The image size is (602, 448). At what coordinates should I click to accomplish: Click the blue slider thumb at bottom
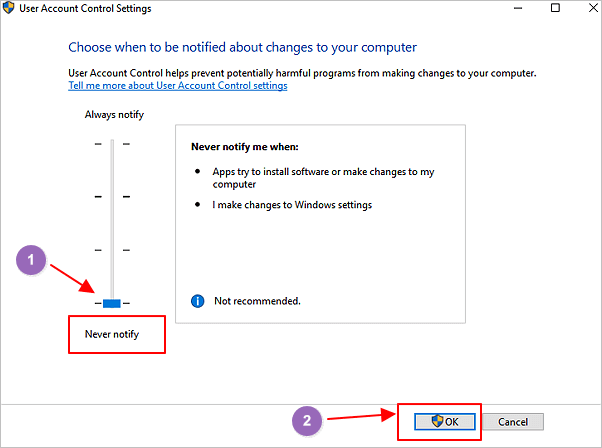(112, 303)
